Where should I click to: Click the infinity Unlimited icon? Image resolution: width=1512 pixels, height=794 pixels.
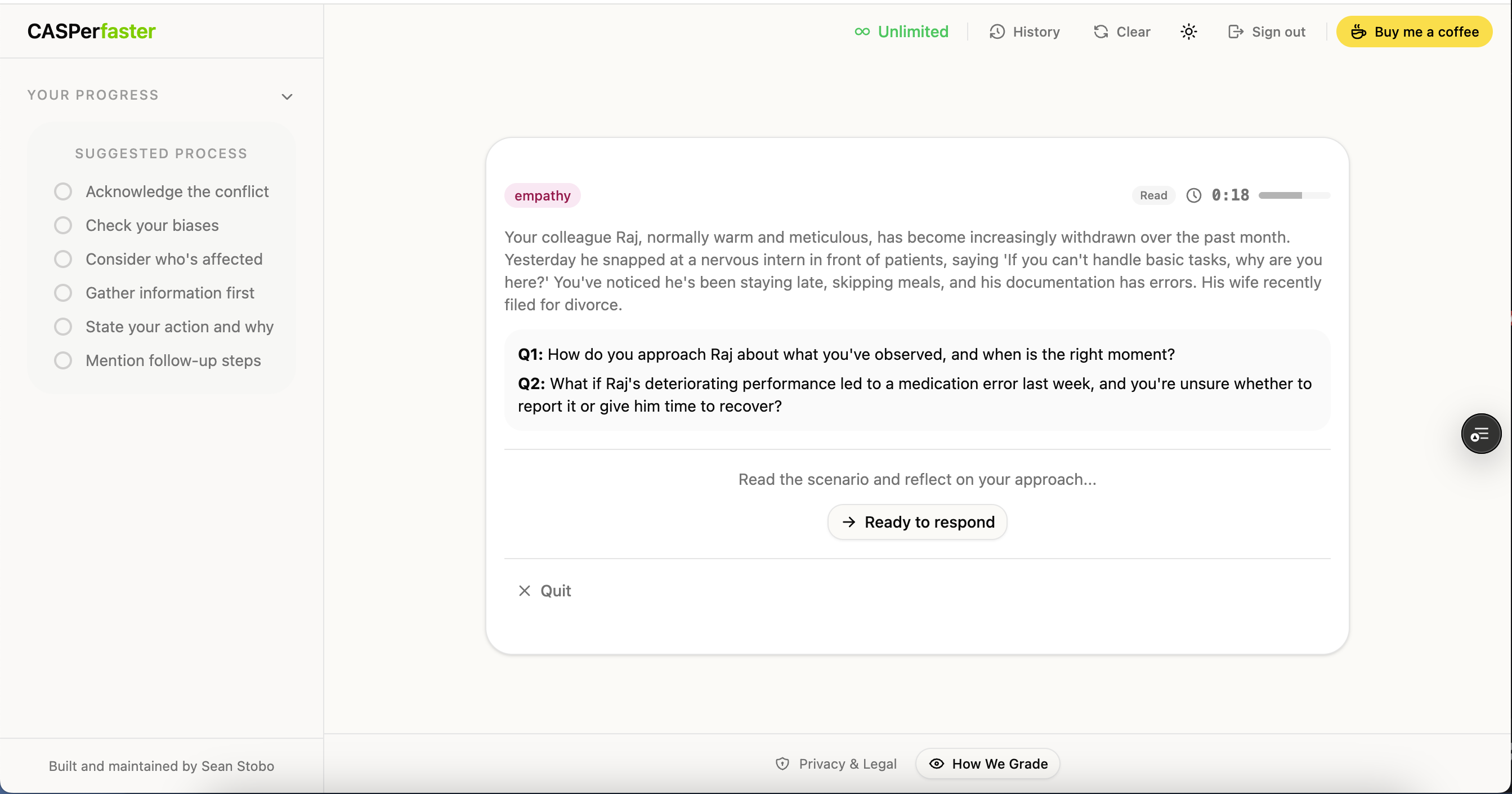(862, 32)
